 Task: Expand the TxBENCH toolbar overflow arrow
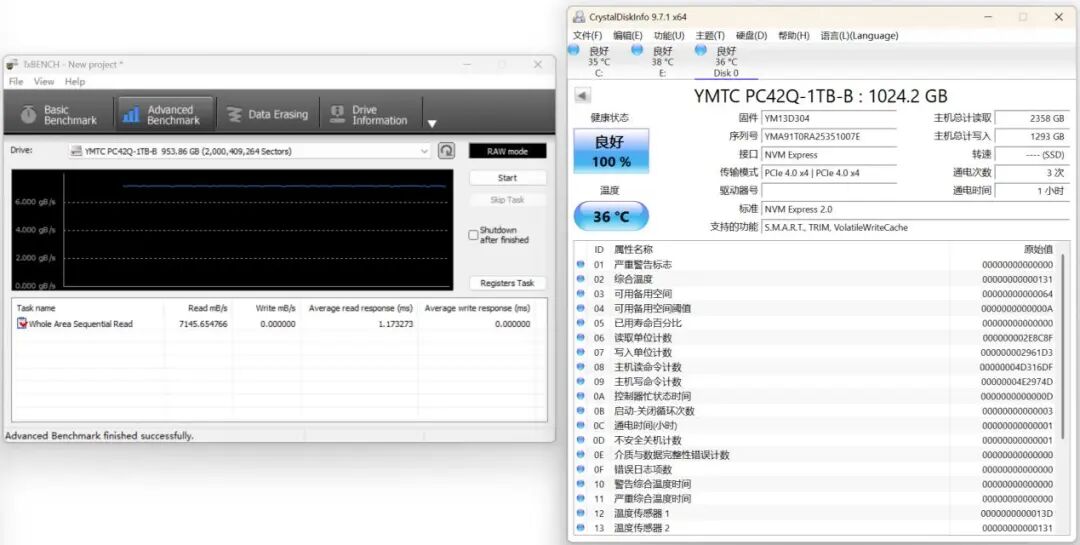[x=432, y=124]
